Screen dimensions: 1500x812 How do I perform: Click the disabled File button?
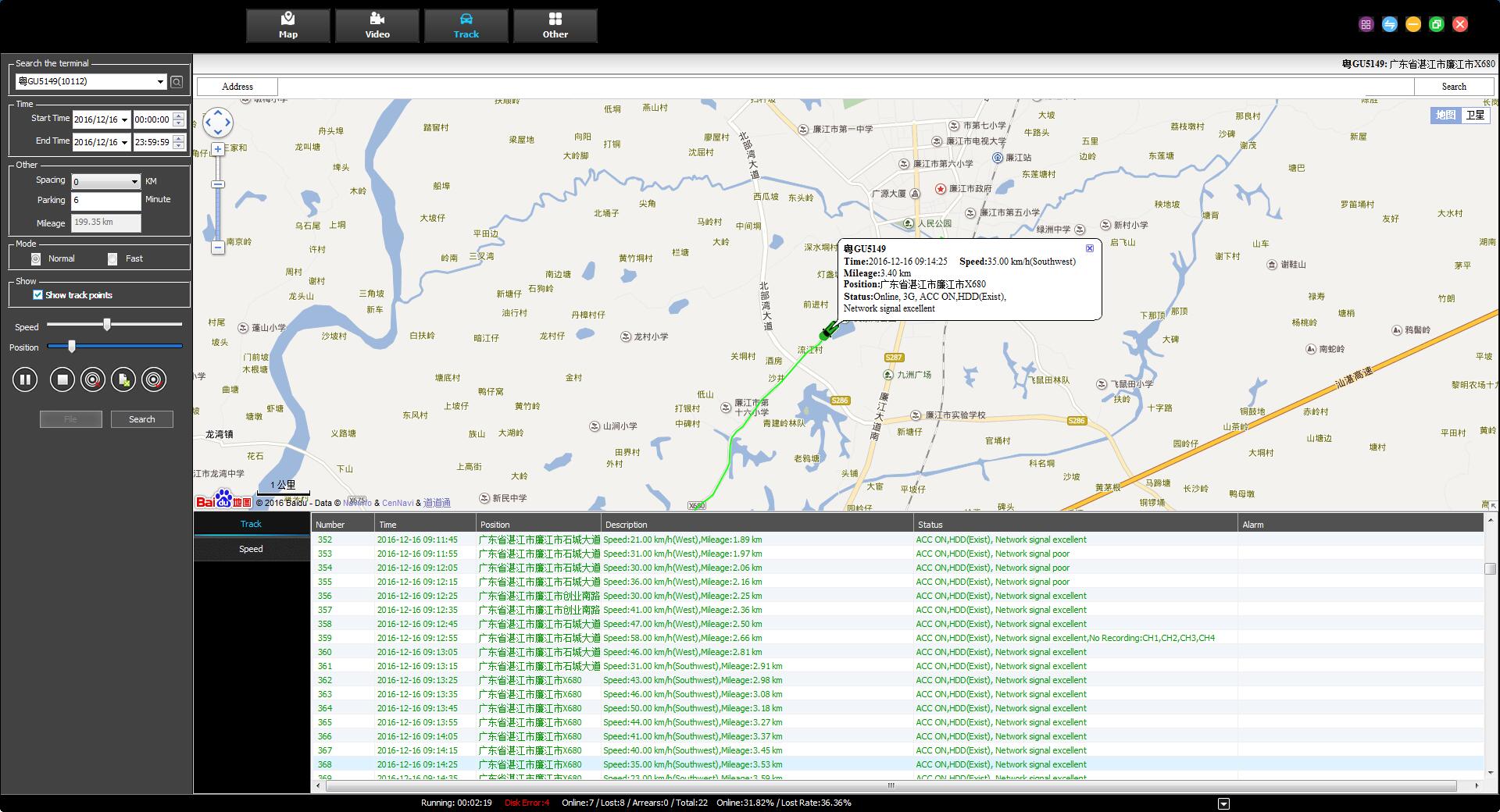coord(71,419)
